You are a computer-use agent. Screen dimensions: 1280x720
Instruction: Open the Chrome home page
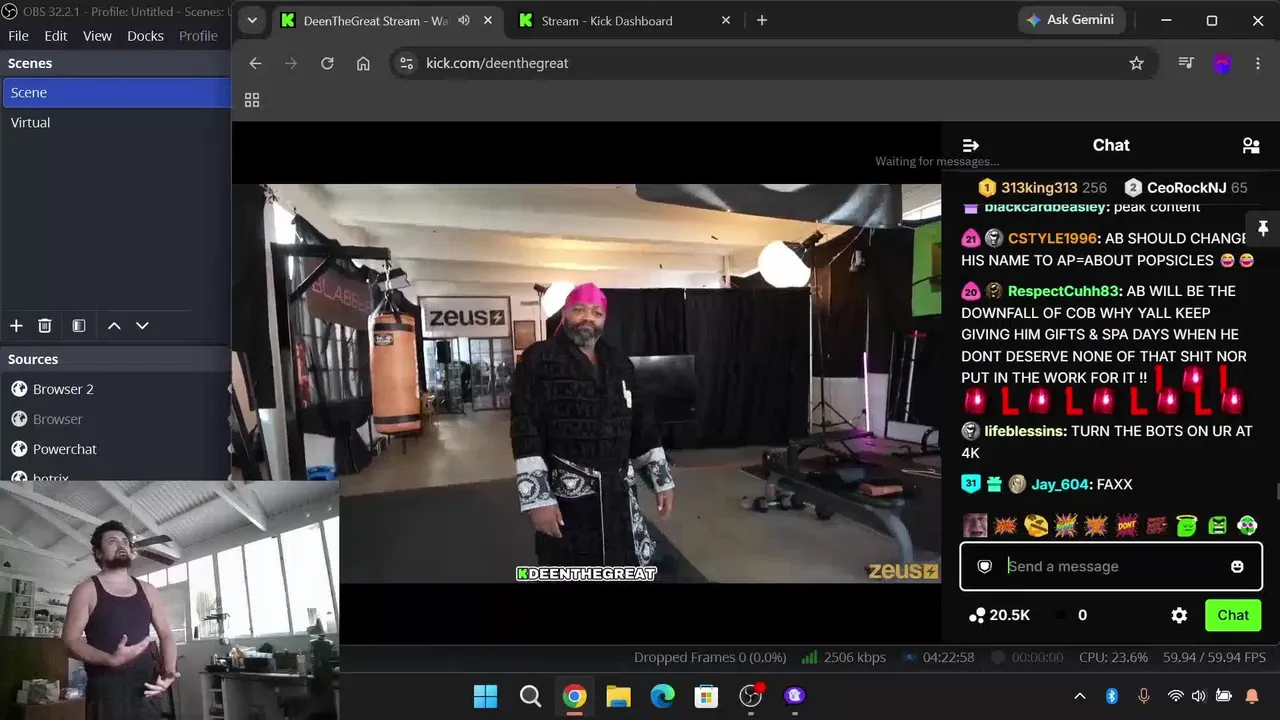tap(363, 63)
